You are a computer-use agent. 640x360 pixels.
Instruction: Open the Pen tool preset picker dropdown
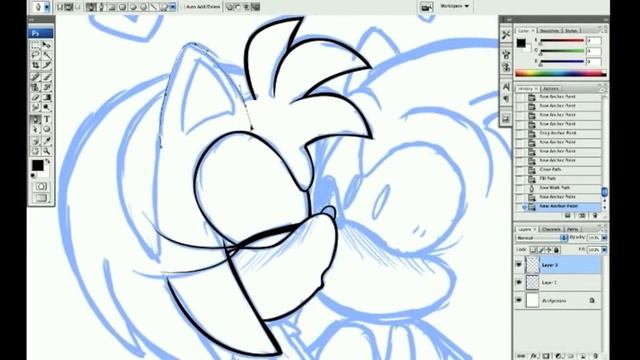(x=47, y=7)
